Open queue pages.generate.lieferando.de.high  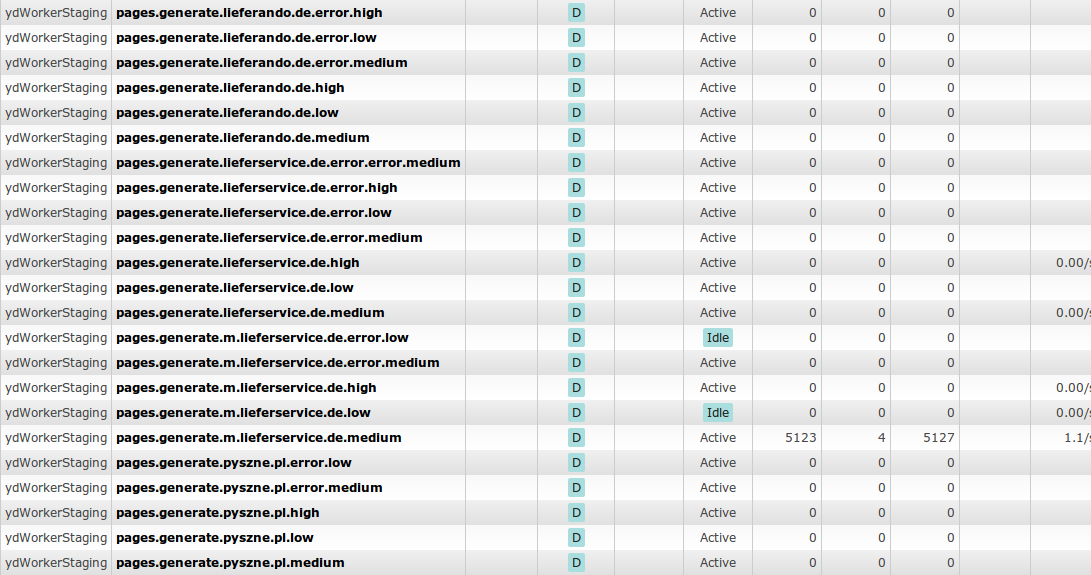tap(230, 88)
